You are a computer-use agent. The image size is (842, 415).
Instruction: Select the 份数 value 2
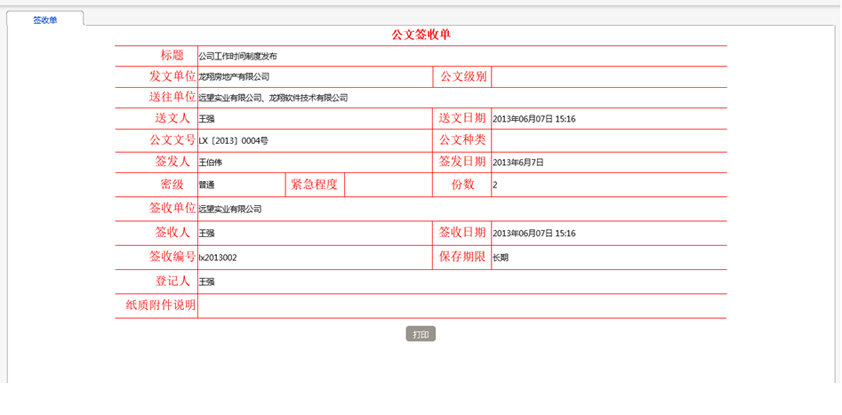[495, 185]
